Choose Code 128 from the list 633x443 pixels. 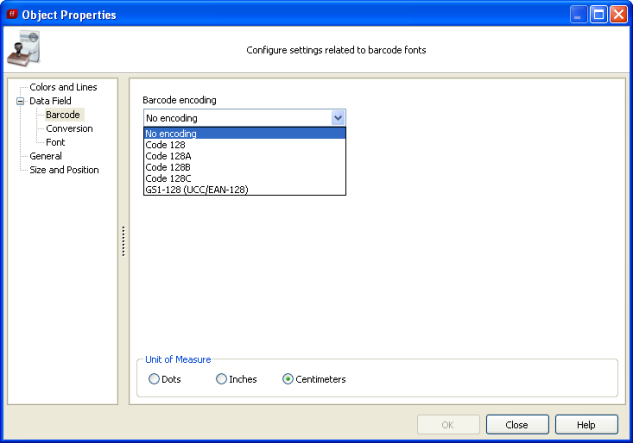pyautogui.click(x=245, y=145)
